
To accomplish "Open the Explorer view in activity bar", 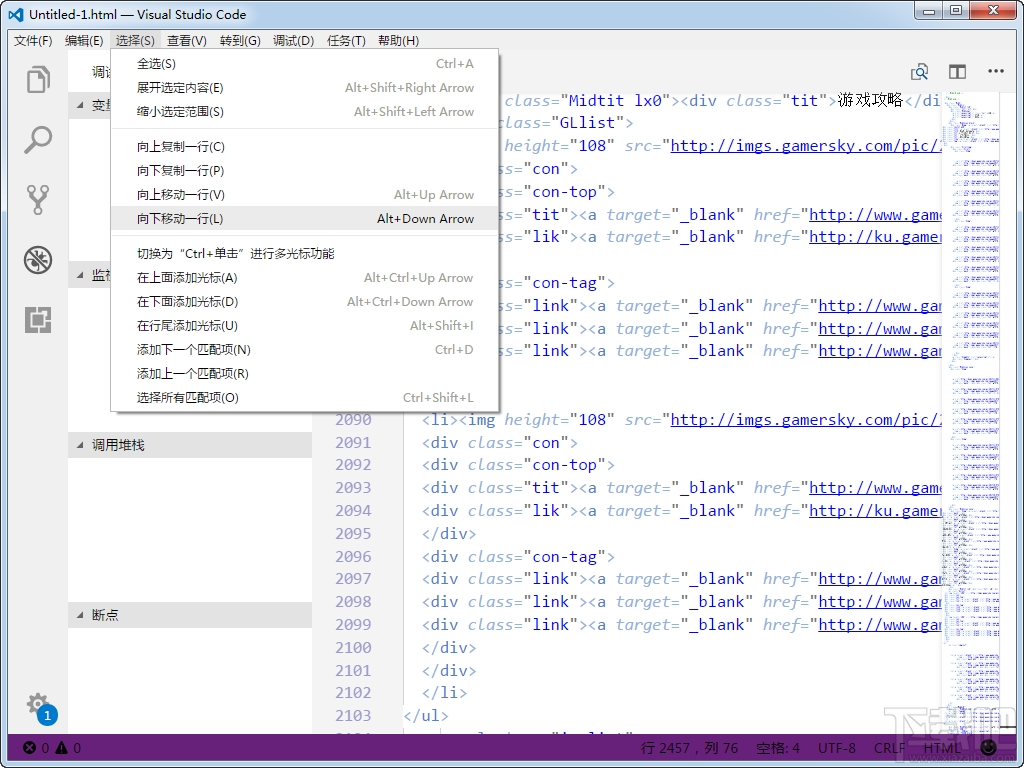I will point(37,79).
